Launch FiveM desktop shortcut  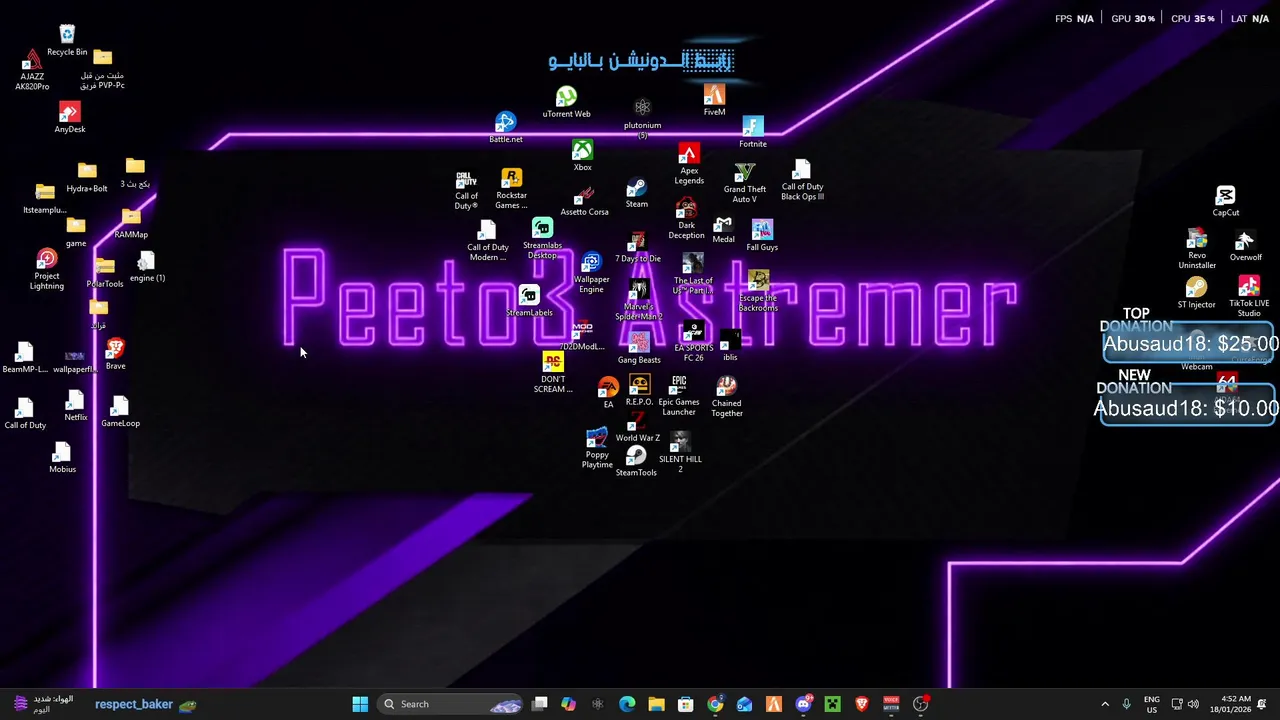[x=714, y=100]
